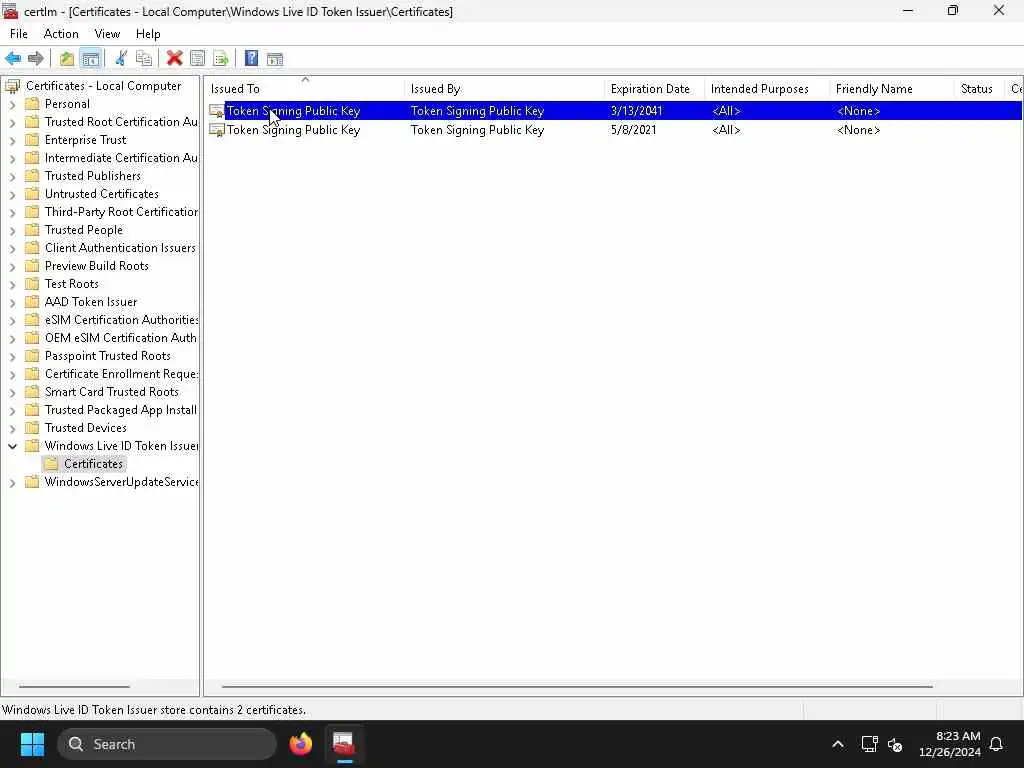Select certificate expiring 5/8/2021
Viewport: 1024px width, 768px height.
click(x=614, y=130)
